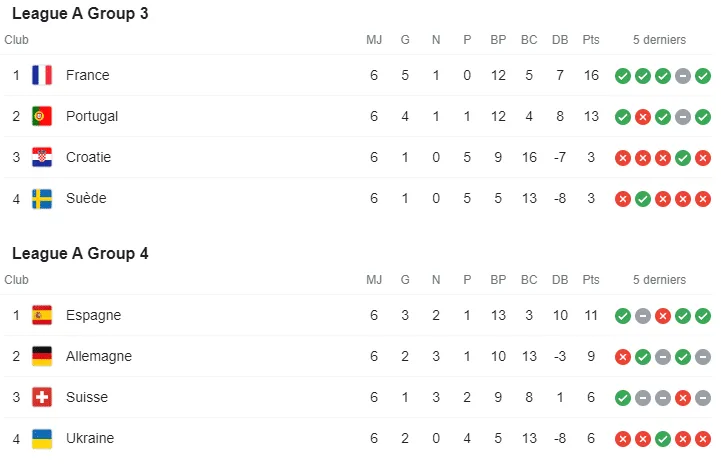Viewport: 721px width, 475px height.
Task: Click the League A Group 4 heading
Action: pyautogui.click(x=81, y=253)
